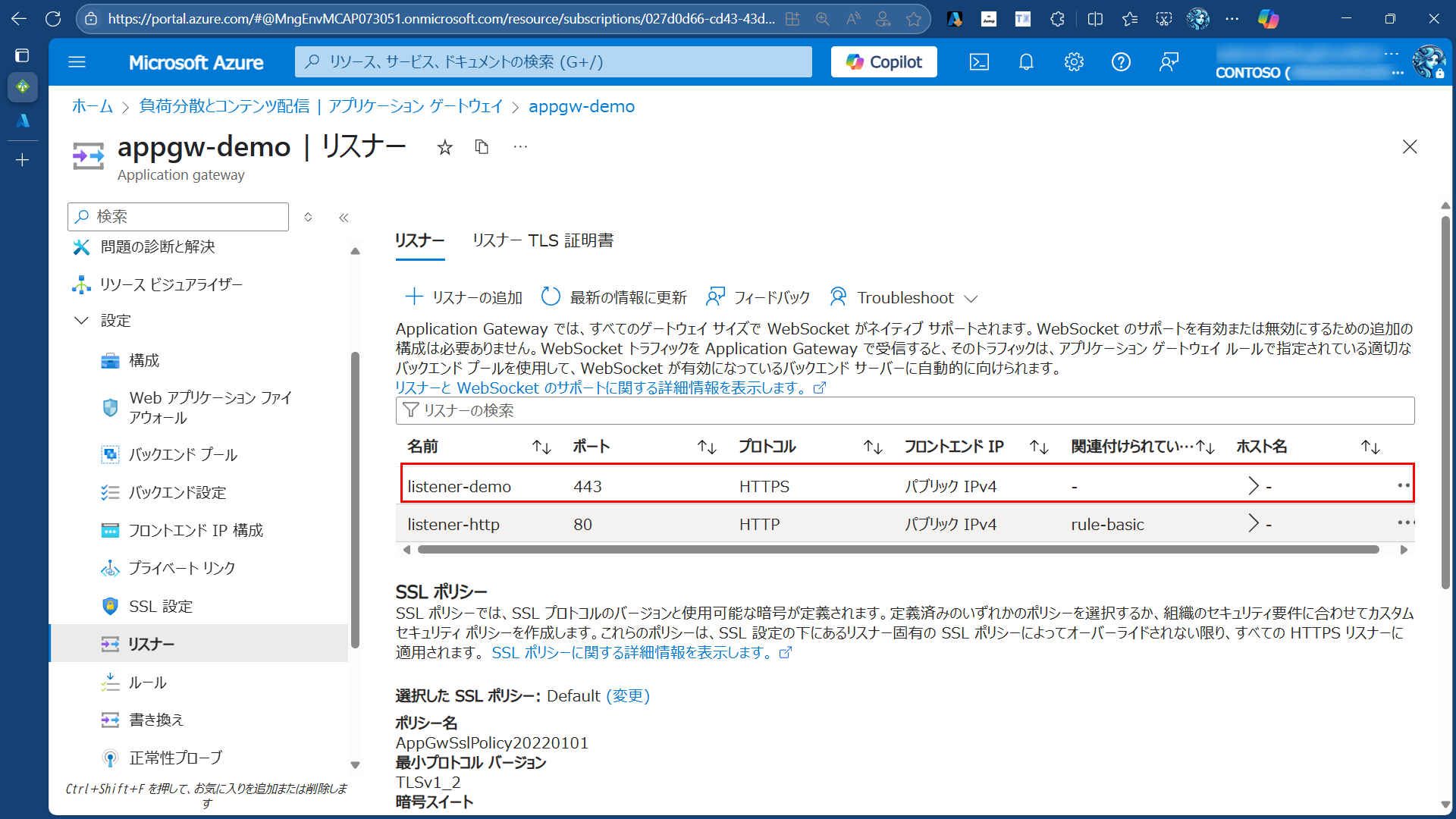Viewport: 1456px width, 819px height.
Task: Click (変更) to change SSL policy
Action: [x=627, y=696]
